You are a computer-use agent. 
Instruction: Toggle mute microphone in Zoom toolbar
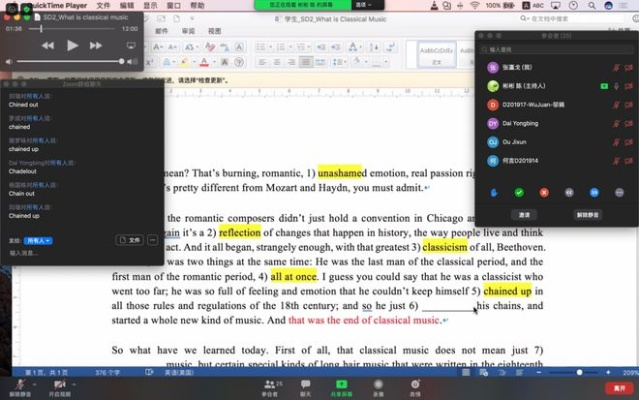22,385
